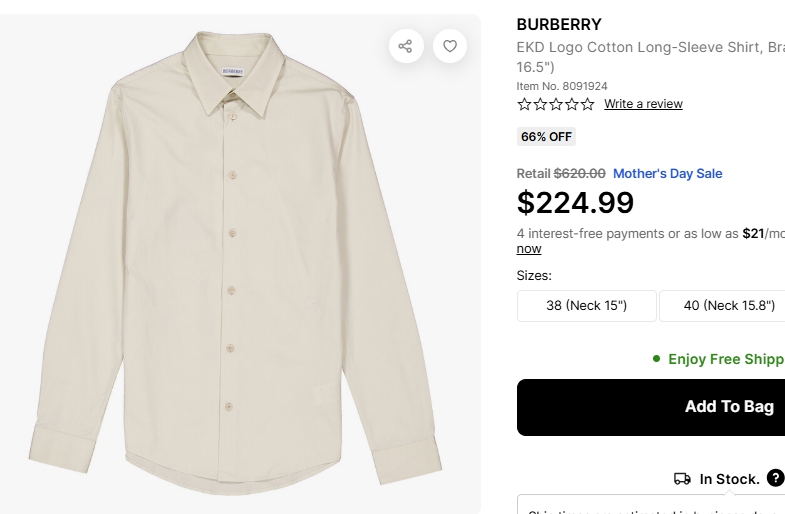Open the Mother's Day Sale link
The height and width of the screenshot is (514, 785).
(x=667, y=174)
